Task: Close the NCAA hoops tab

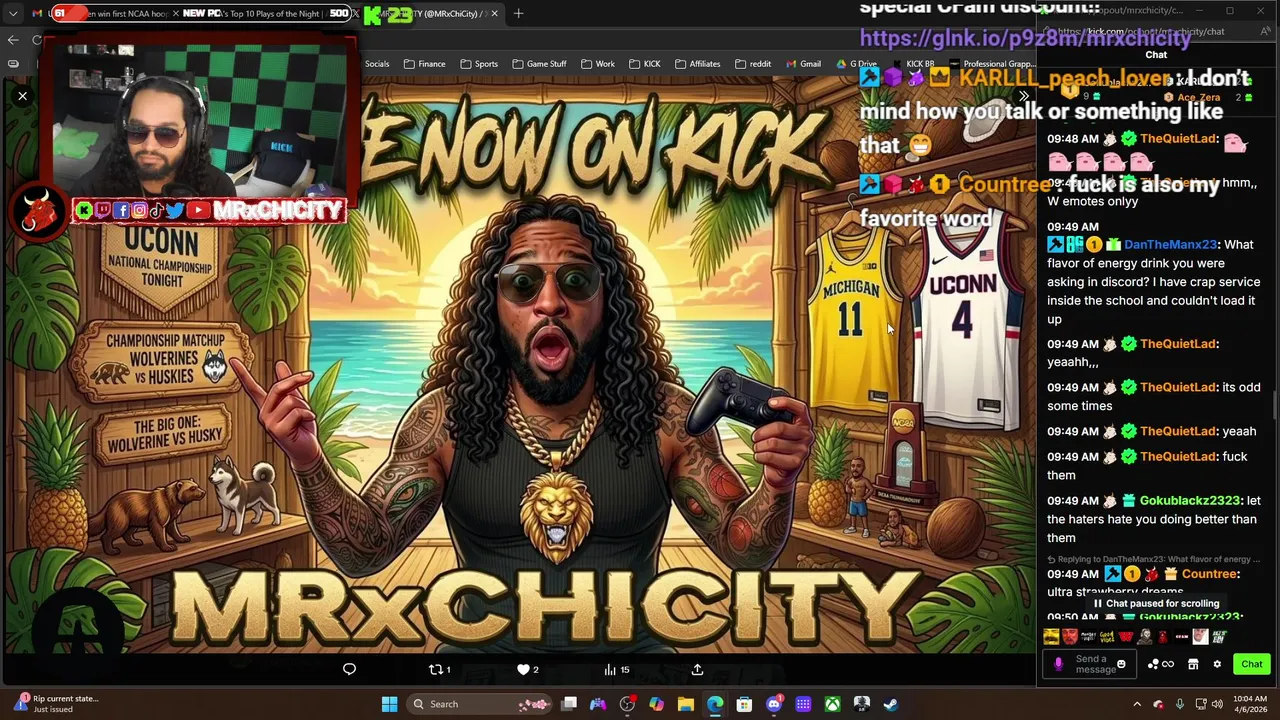Action: [174, 13]
